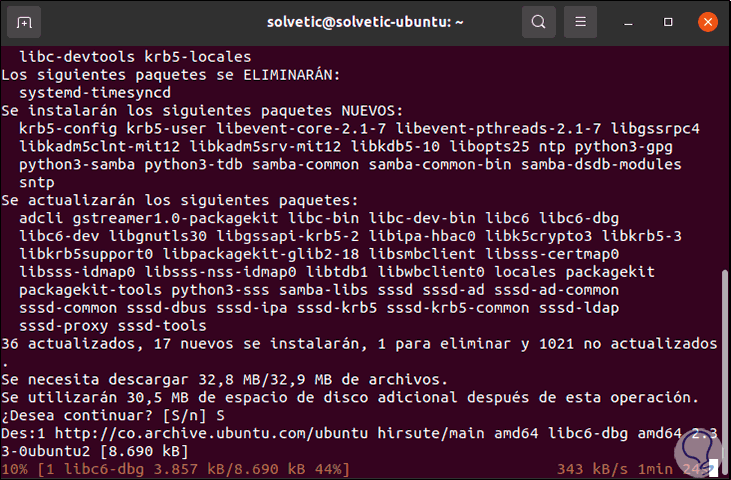
Task: Click the search magnifier icon
Action: tap(539, 21)
